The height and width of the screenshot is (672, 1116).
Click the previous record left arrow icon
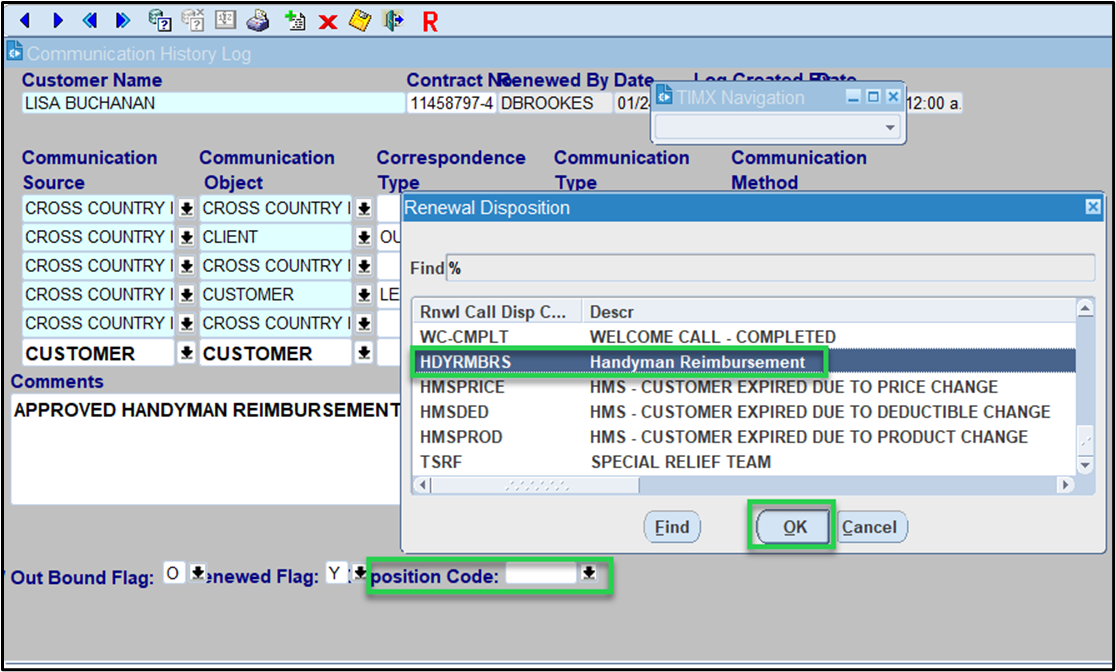tap(25, 20)
